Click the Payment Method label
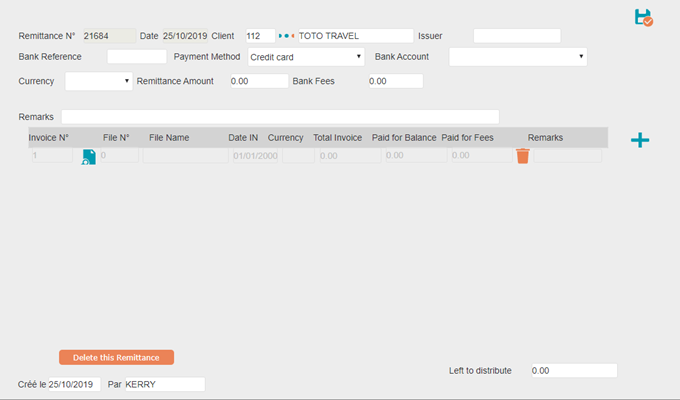Viewport: 680px width, 400px height. 207,56
